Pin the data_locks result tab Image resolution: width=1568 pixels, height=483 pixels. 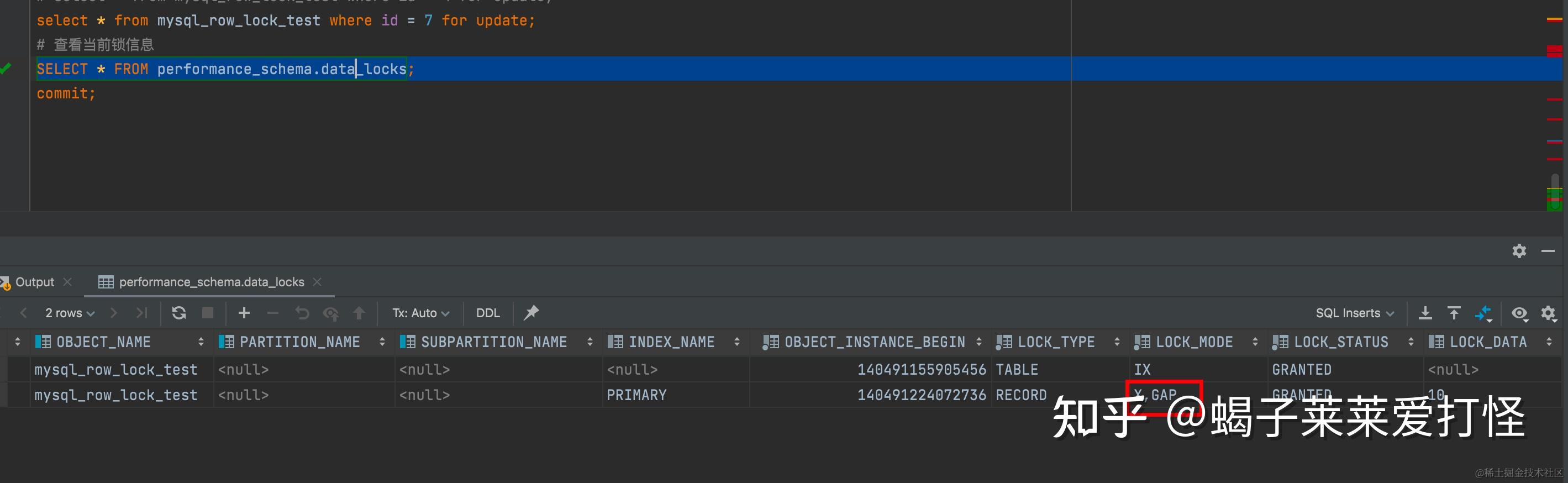click(x=531, y=313)
